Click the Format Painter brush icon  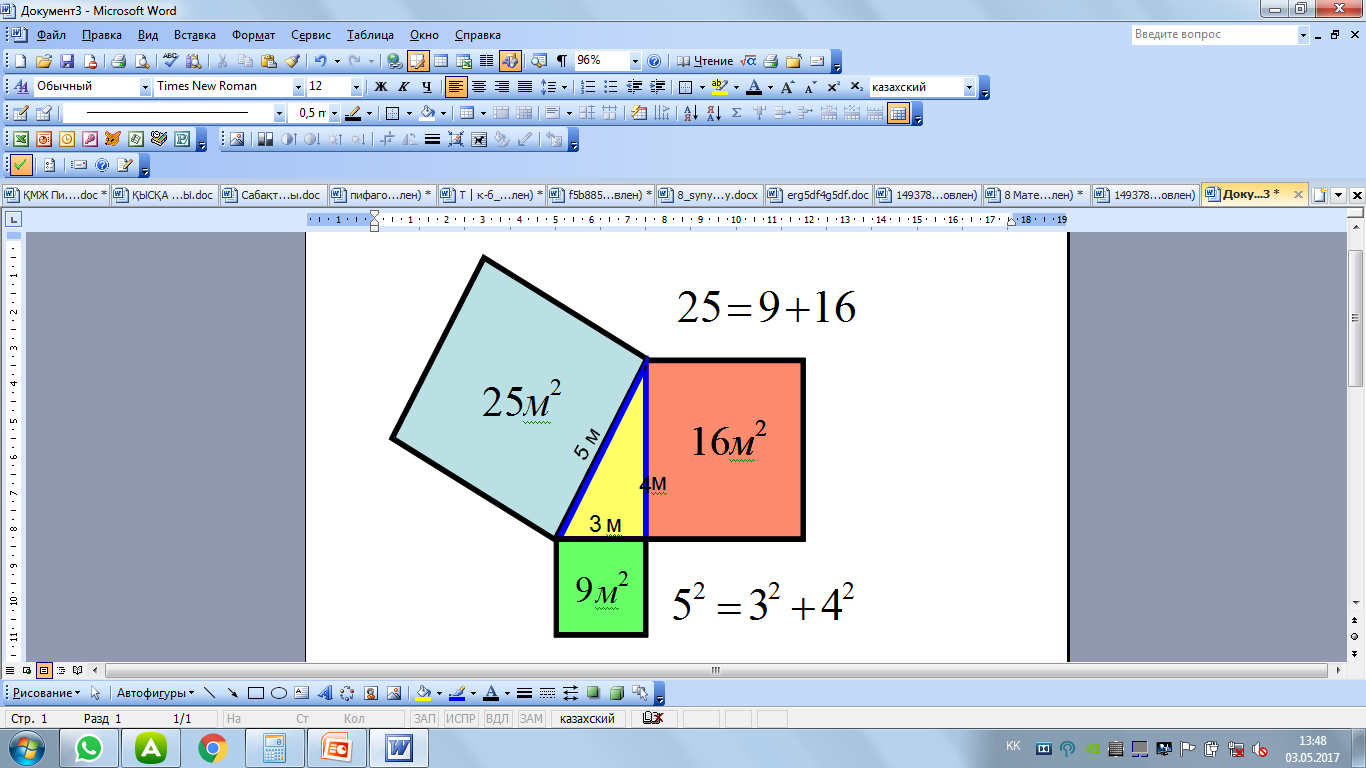pos(293,61)
